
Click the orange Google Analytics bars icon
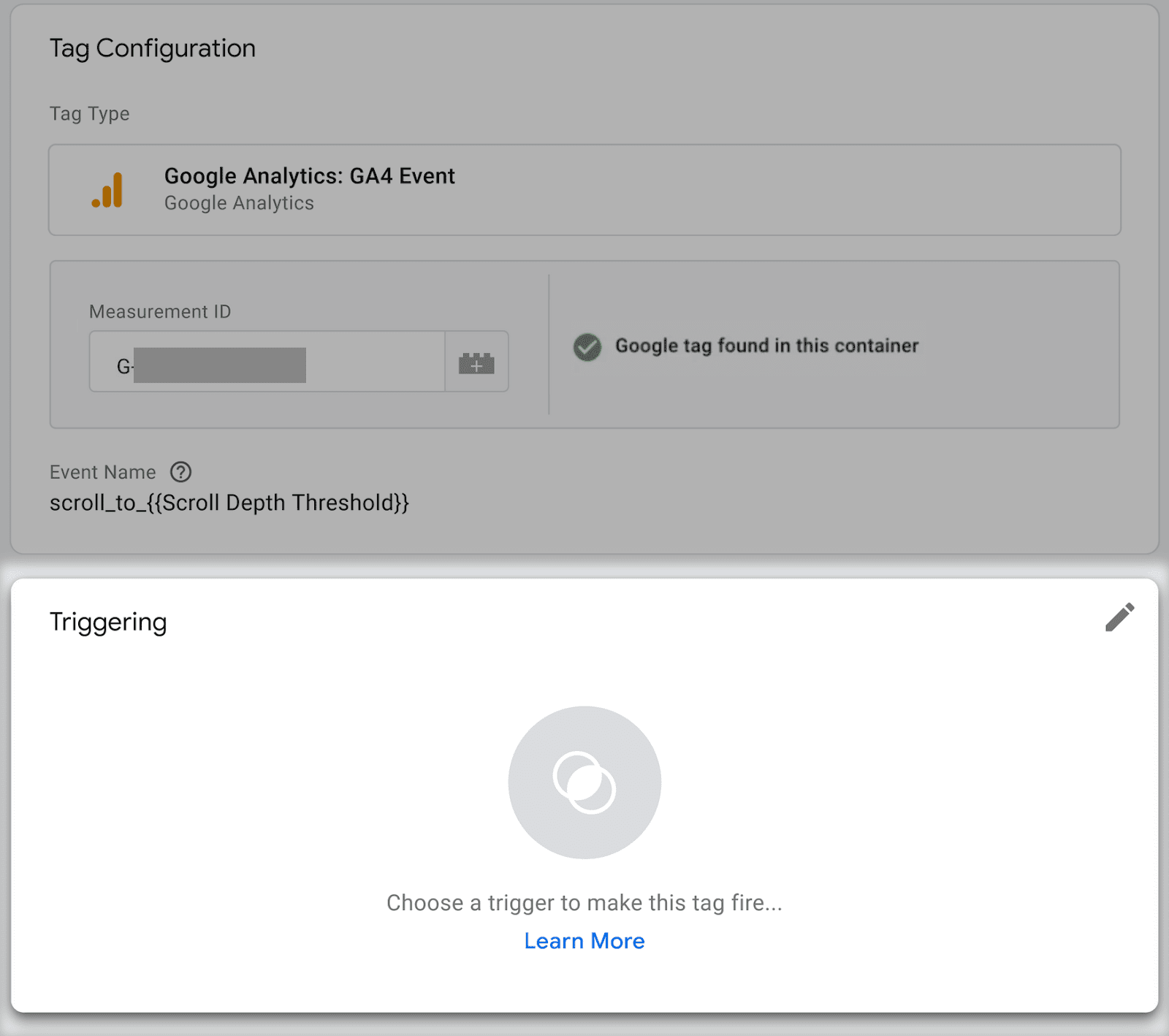108,189
